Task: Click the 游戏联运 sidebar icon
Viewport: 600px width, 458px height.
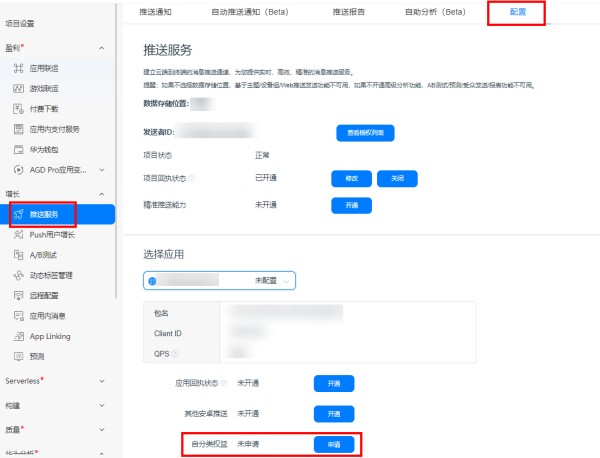Action: pos(18,89)
